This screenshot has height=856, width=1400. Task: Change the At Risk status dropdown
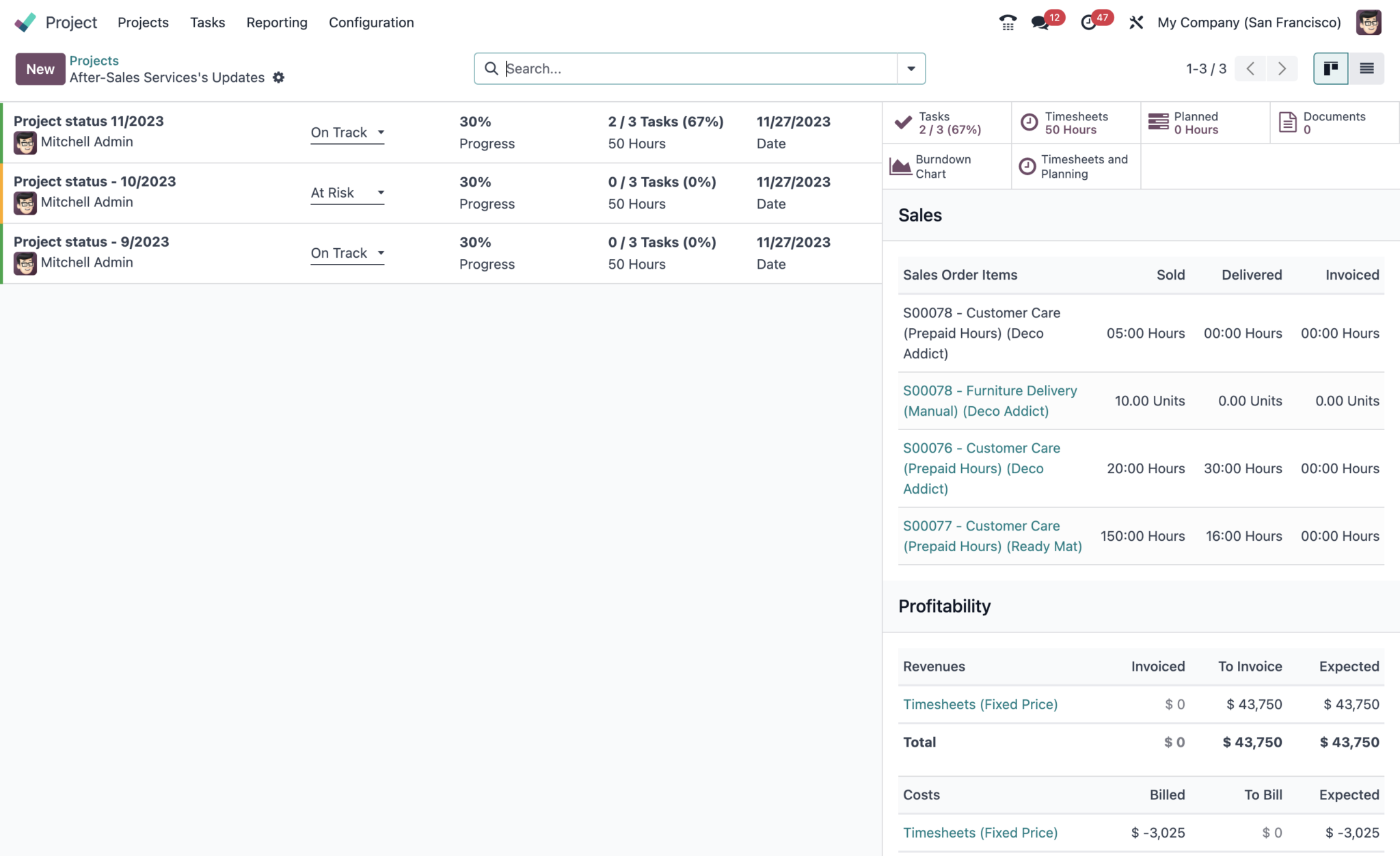pyautogui.click(x=347, y=193)
